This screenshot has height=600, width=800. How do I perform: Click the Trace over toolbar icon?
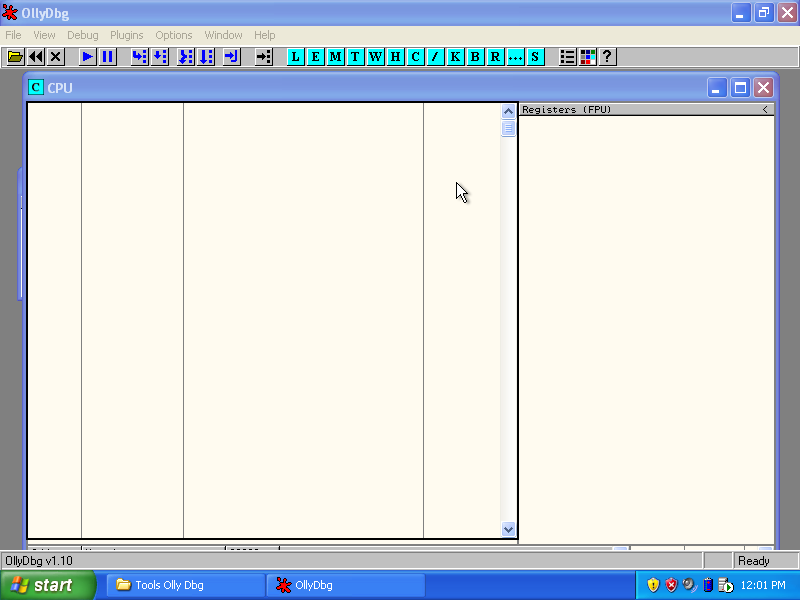pyautogui.click(x=206, y=57)
